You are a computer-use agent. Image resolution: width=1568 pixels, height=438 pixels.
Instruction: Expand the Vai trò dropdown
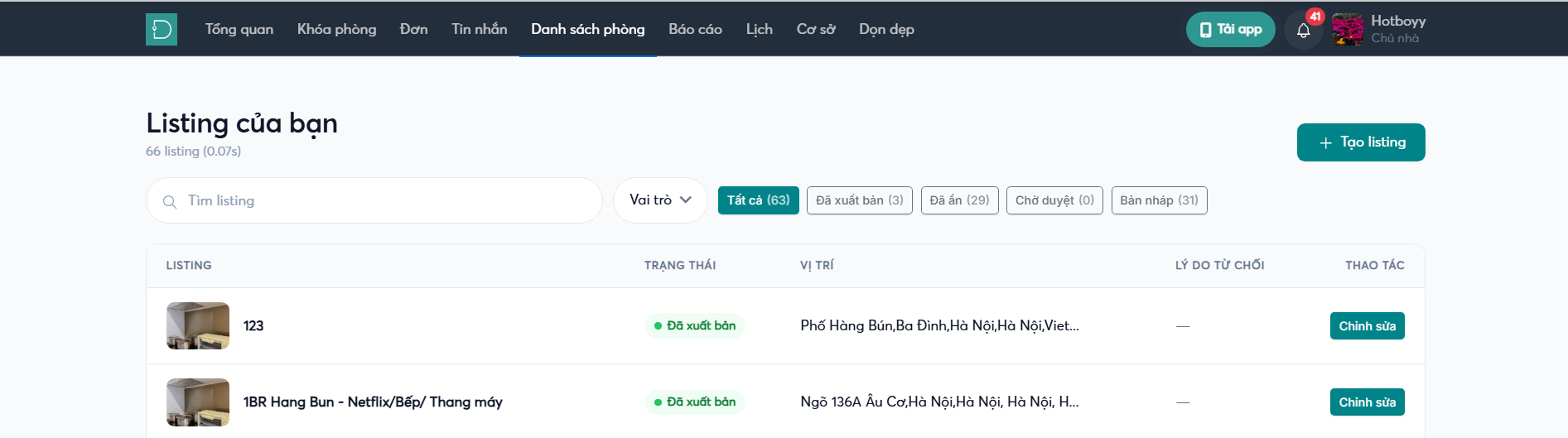tap(660, 200)
